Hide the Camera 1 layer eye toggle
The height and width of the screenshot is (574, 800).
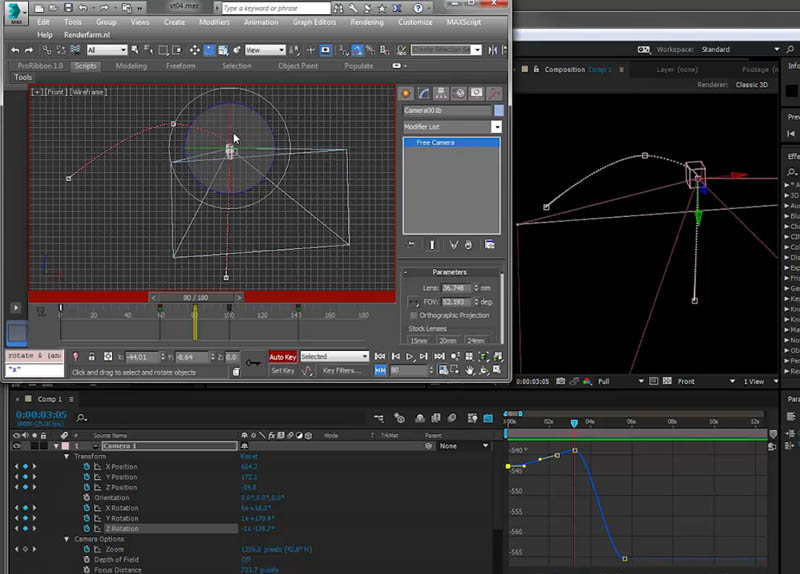click(x=17, y=446)
